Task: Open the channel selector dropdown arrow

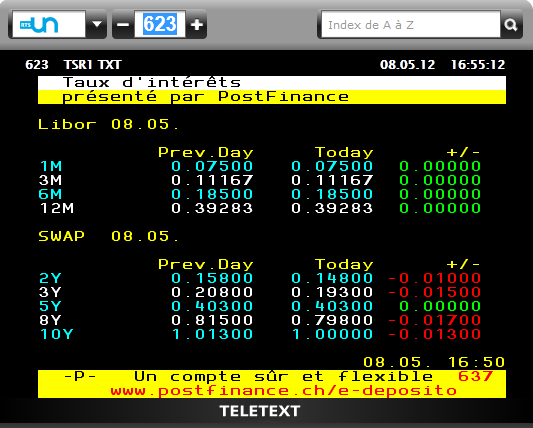Action: point(97,24)
